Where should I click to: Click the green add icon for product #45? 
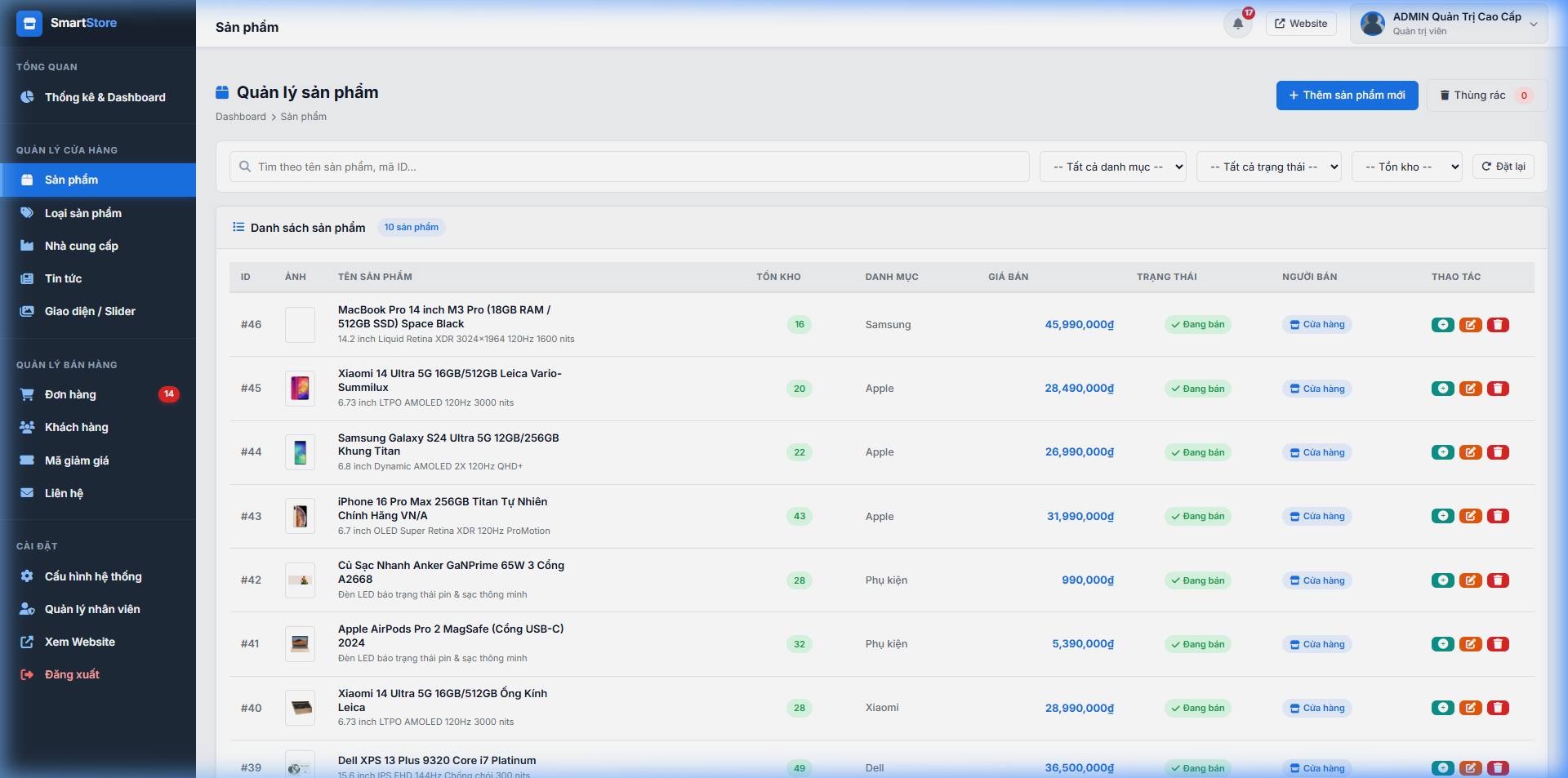pos(1443,389)
